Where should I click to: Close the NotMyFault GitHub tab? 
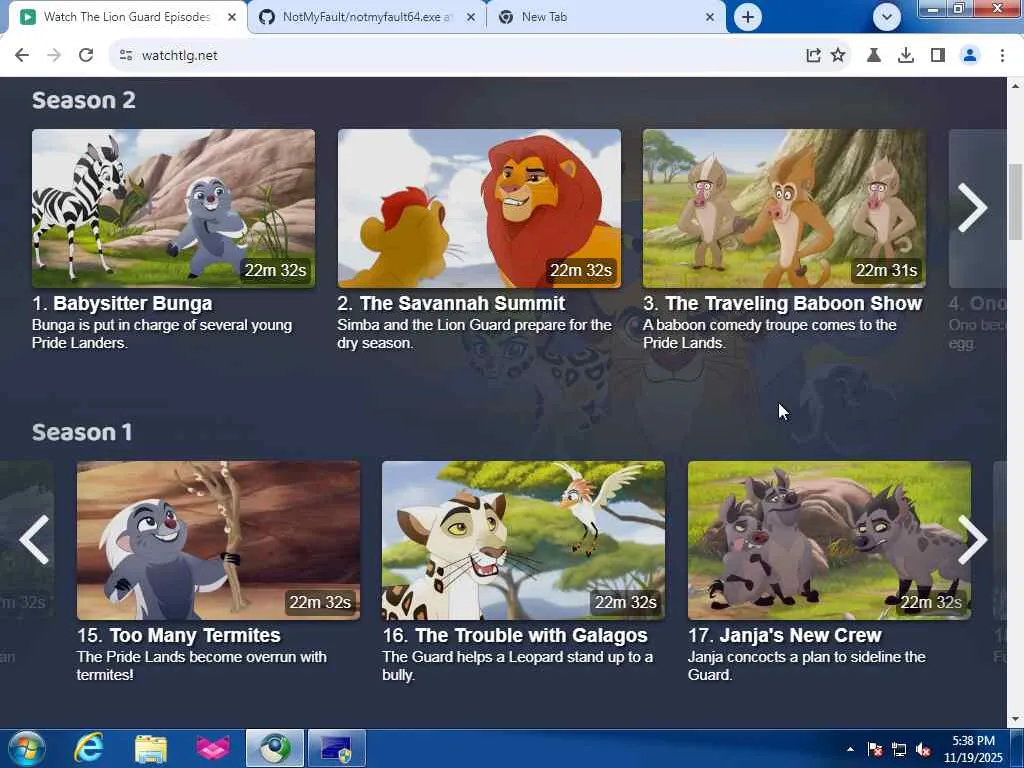(471, 17)
